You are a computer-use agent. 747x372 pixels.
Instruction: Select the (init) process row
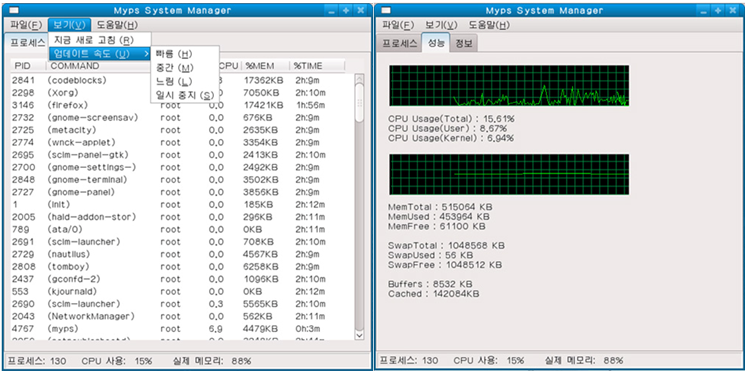pos(182,204)
